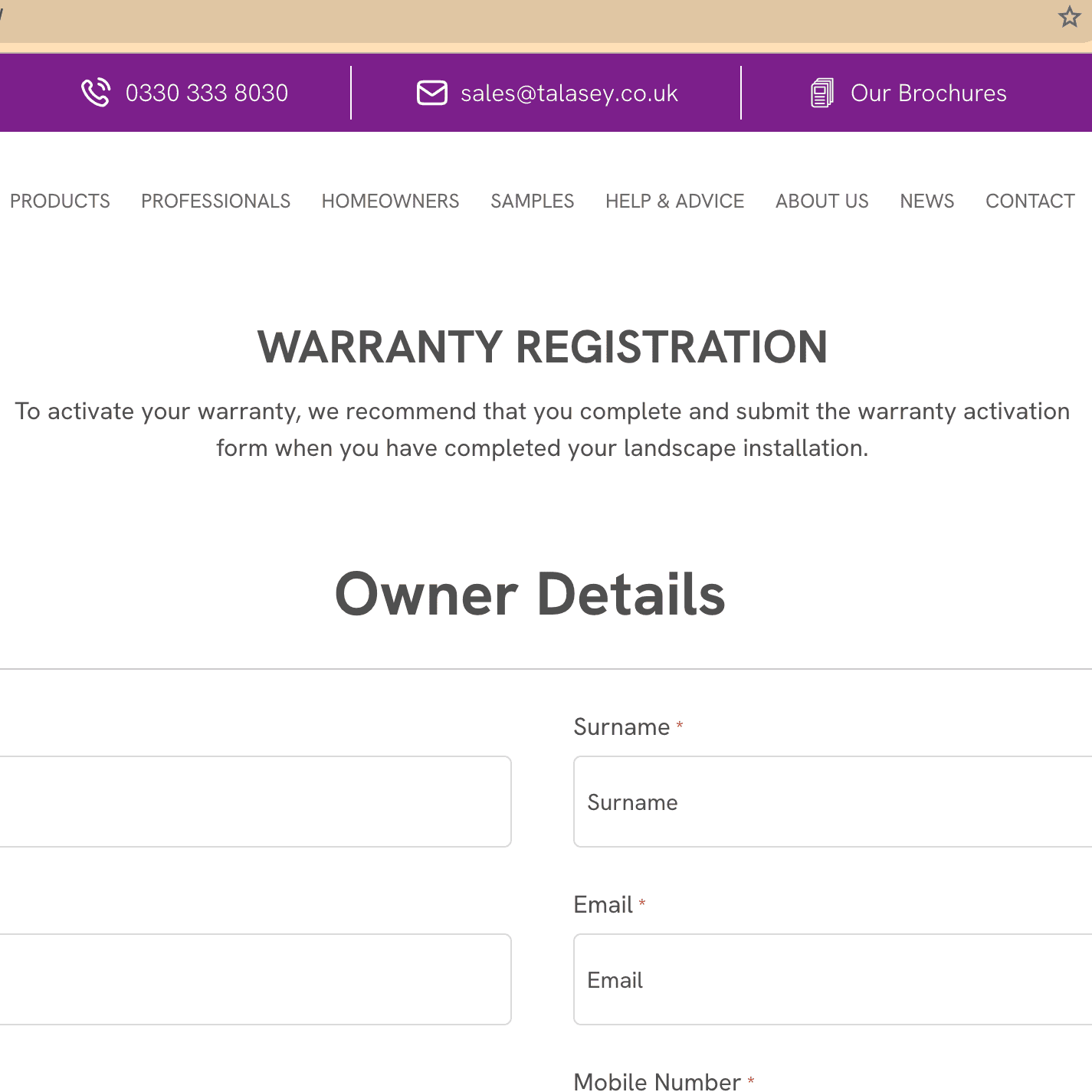Open the Products menu

(60, 201)
